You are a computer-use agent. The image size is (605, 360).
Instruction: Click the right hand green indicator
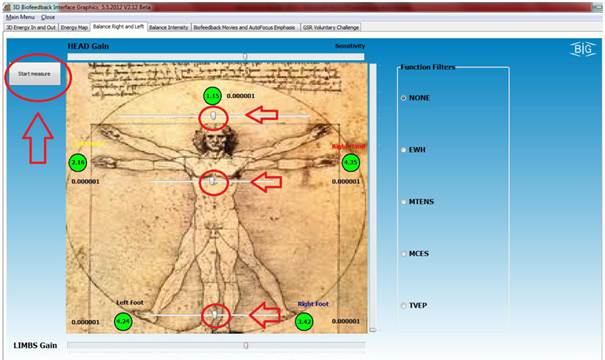tap(351, 162)
